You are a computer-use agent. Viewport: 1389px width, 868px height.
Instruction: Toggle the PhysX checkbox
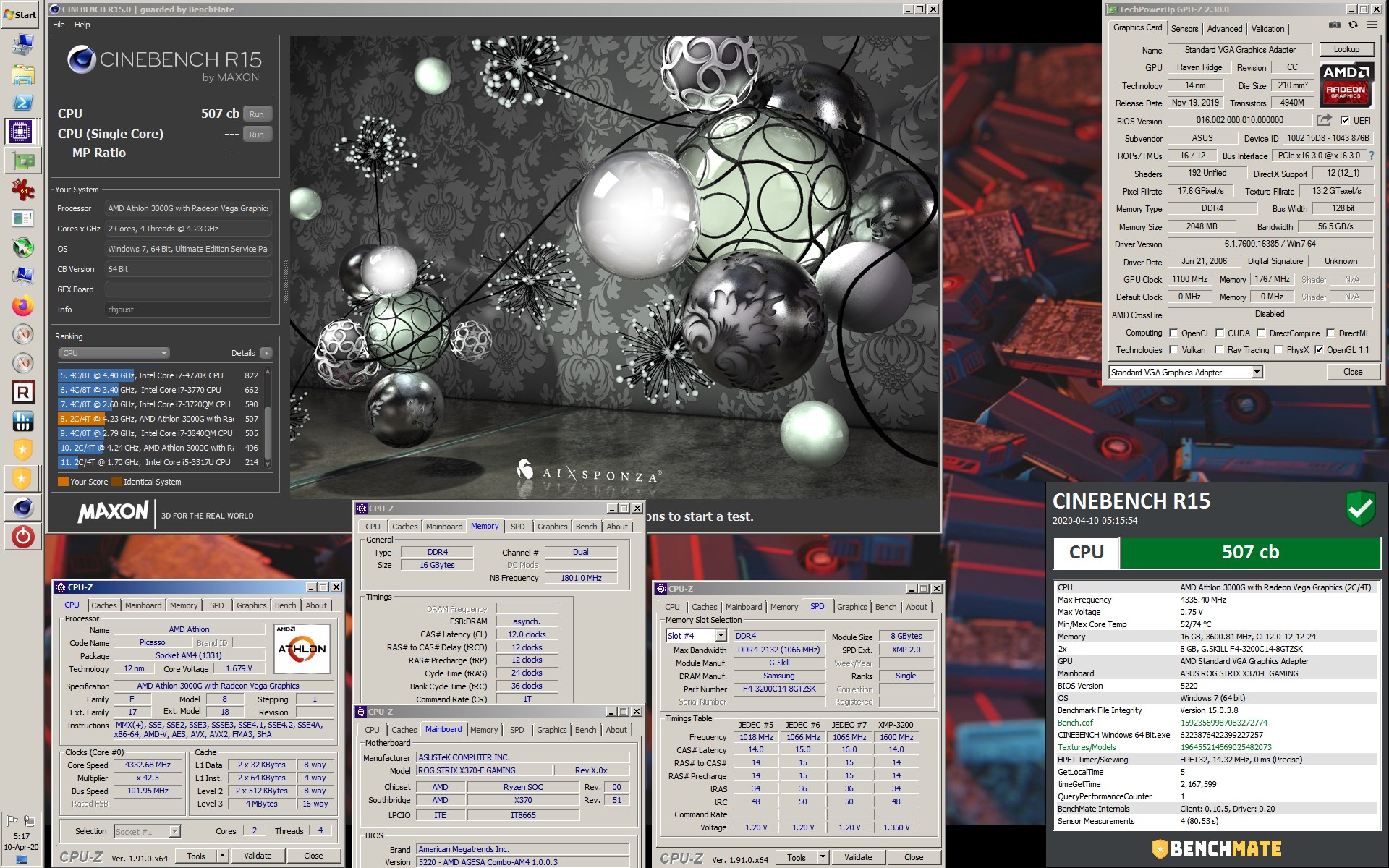click(1278, 350)
